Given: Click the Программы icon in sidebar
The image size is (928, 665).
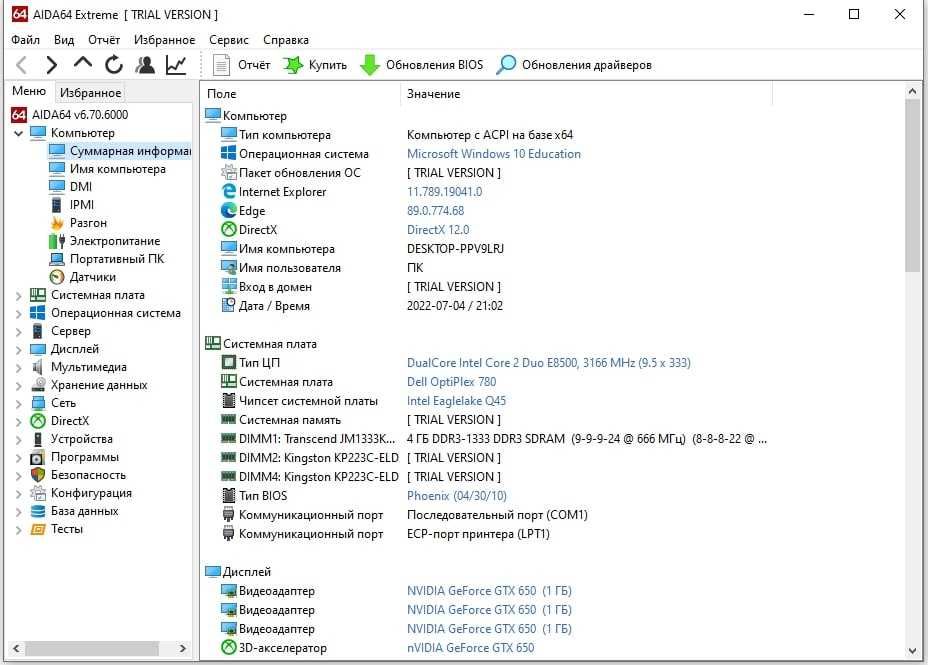Looking at the screenshot, I should (38, 457).
